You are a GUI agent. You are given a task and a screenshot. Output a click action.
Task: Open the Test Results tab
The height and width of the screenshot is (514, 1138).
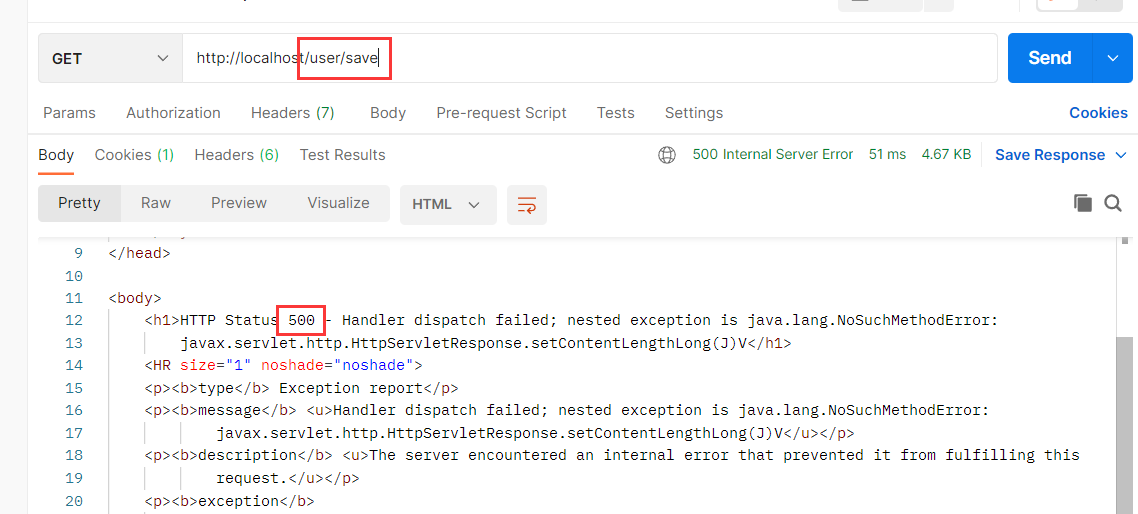[342, 155]
